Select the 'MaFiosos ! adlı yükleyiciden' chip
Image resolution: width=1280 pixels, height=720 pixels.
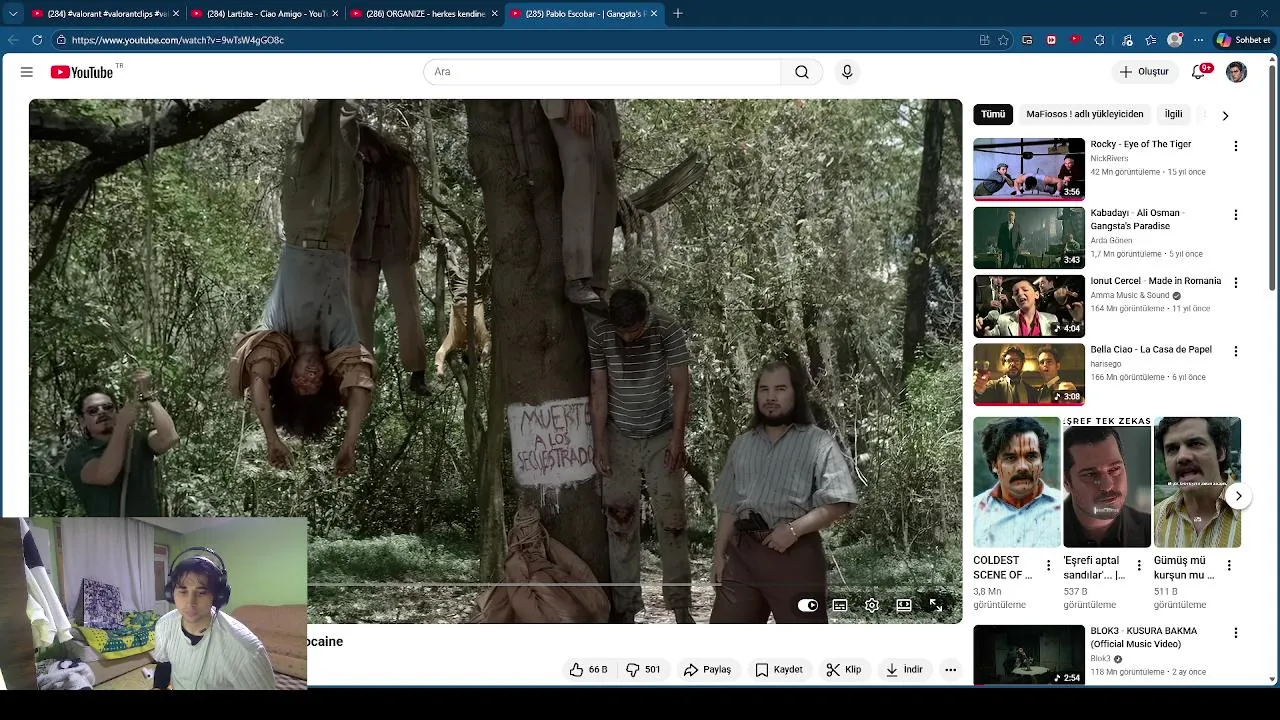[x=1085, y=114]
